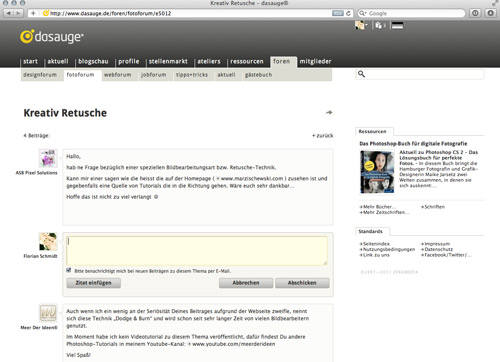Reload the page with the refresh icon
Image resolution: width=500 pixels, height=362 pixels.
tap(348, 13)
